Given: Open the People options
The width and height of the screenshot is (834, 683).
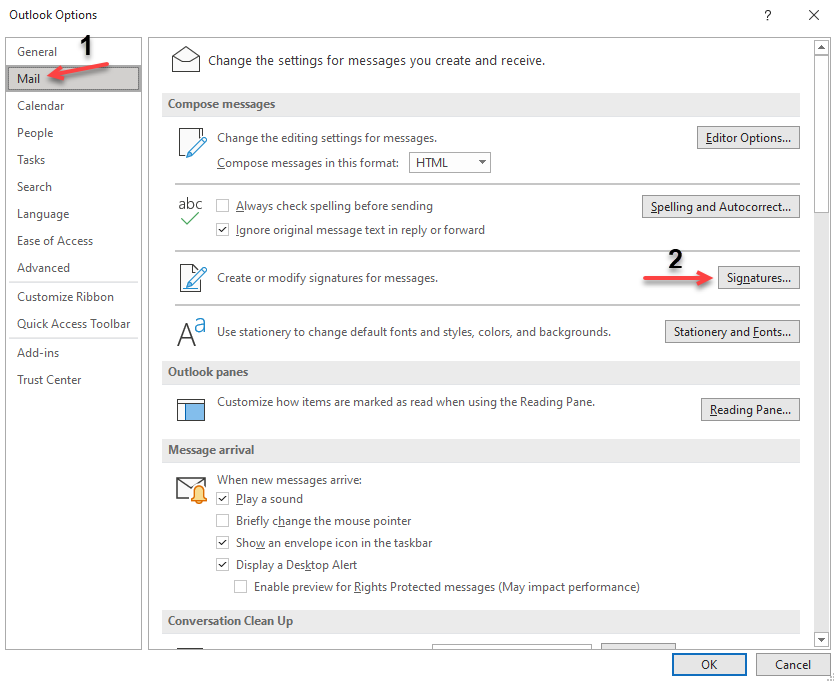Looking at the screenshot, I should click(x=73, y=133).
